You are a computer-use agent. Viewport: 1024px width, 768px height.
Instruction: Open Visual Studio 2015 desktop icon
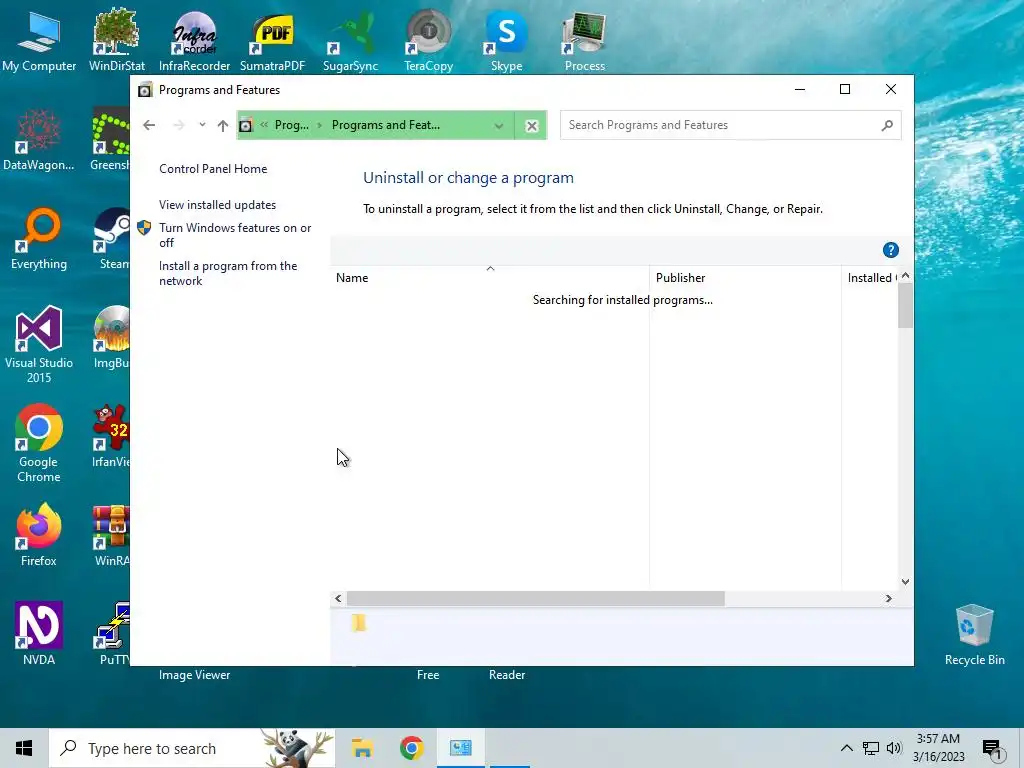[39, 345]
